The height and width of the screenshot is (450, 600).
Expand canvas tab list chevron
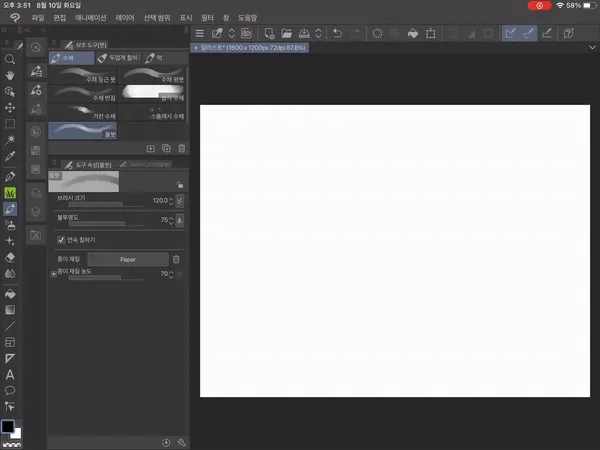[x=592, y=47]
